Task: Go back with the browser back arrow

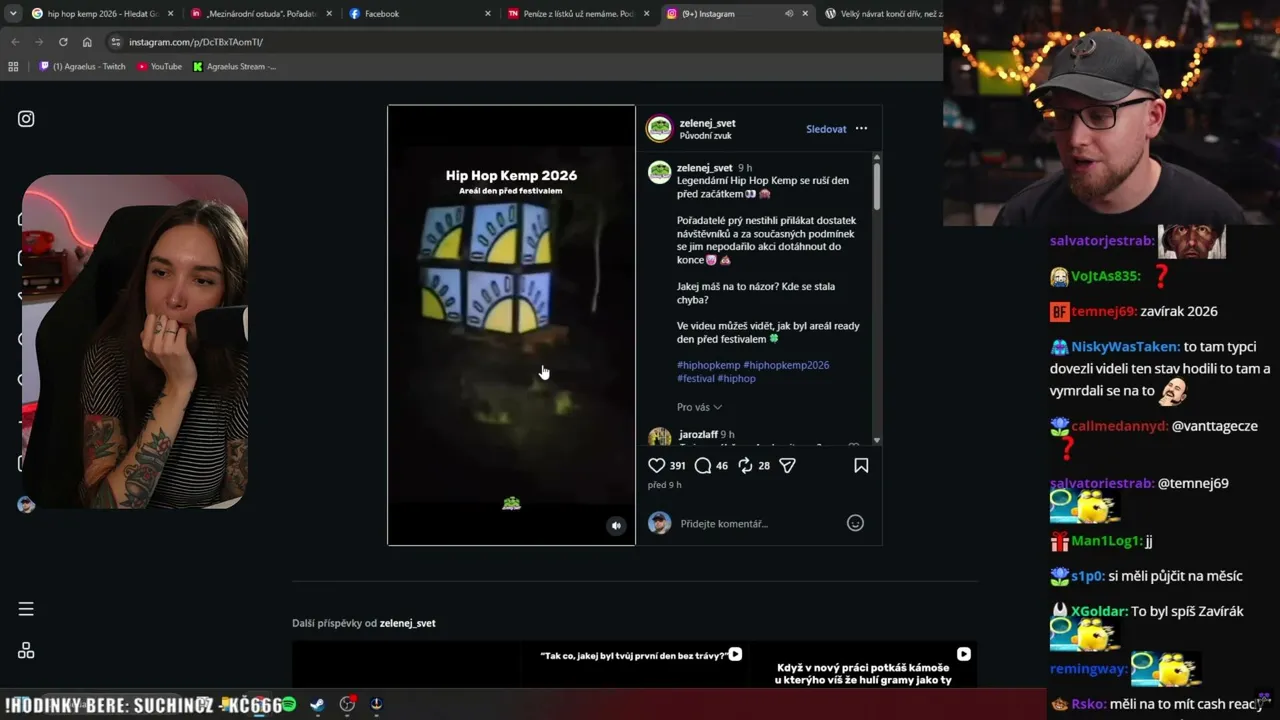Action: pyautogui.click(x=15, y=42)
